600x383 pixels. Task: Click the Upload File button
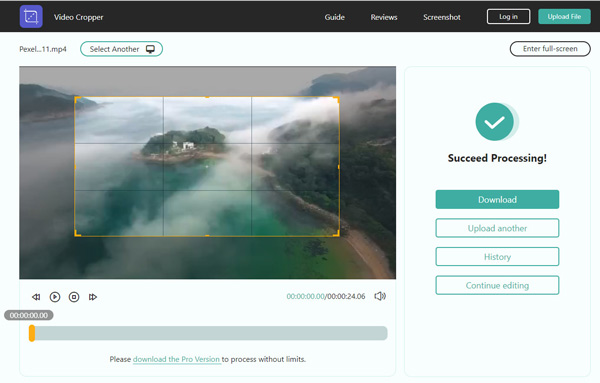point(564,16)
